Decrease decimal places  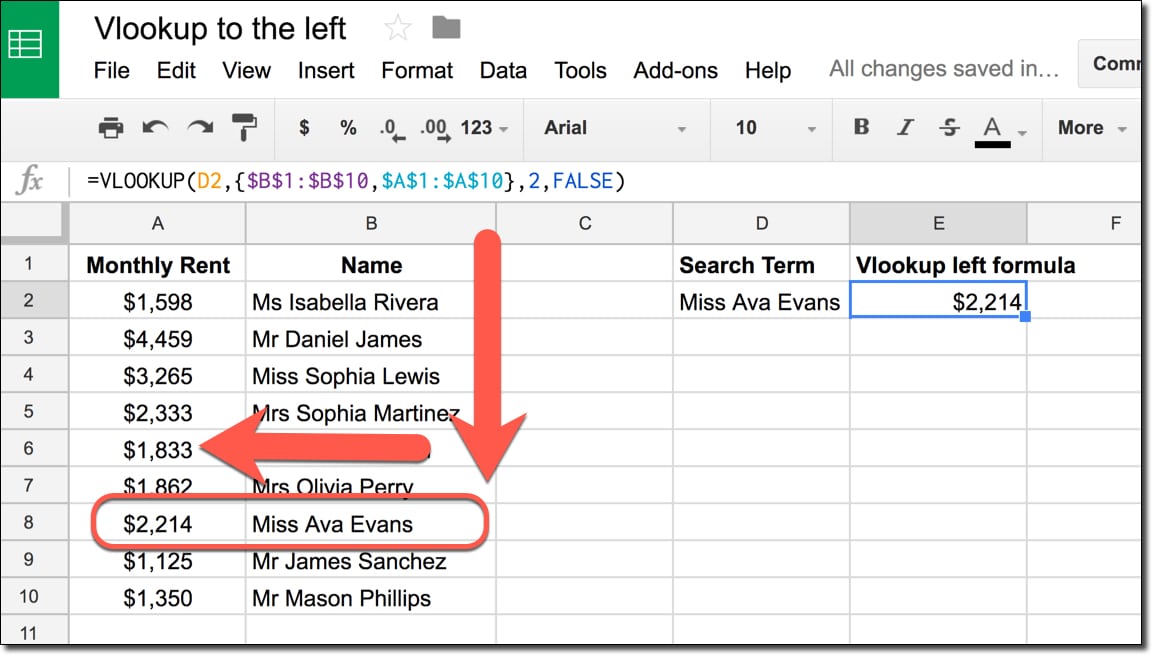pos(390,128)
